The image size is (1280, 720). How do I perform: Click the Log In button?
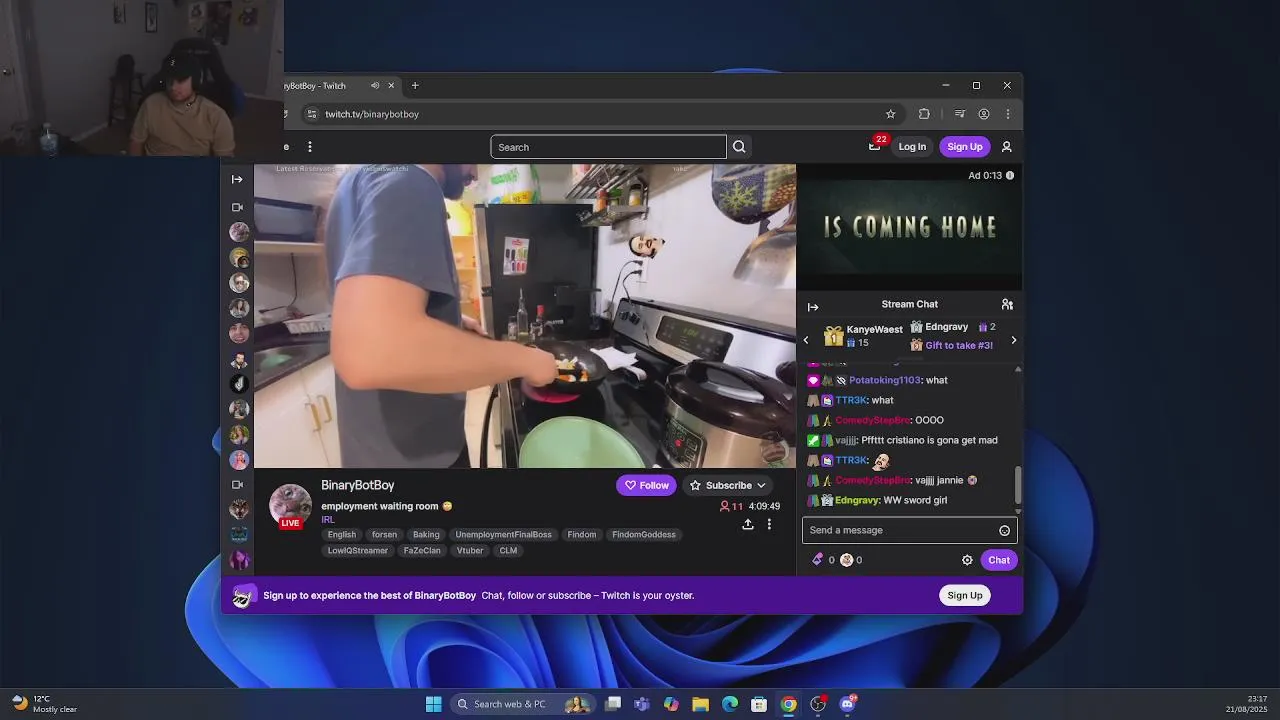pos(912,147)
